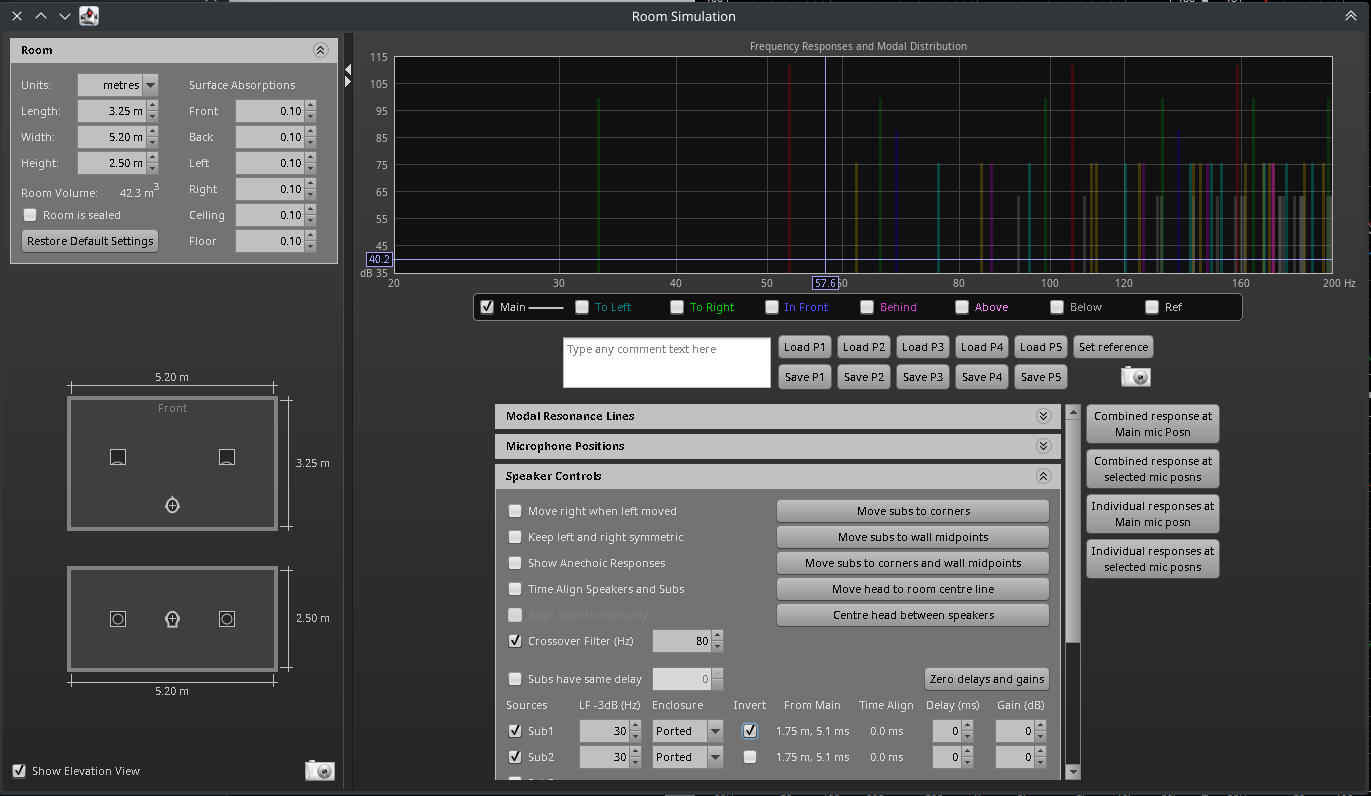This screenshot has height=796, width=1371.
Task: Enable the In Front trace checkbox
Action: click(x=772, y=307)
